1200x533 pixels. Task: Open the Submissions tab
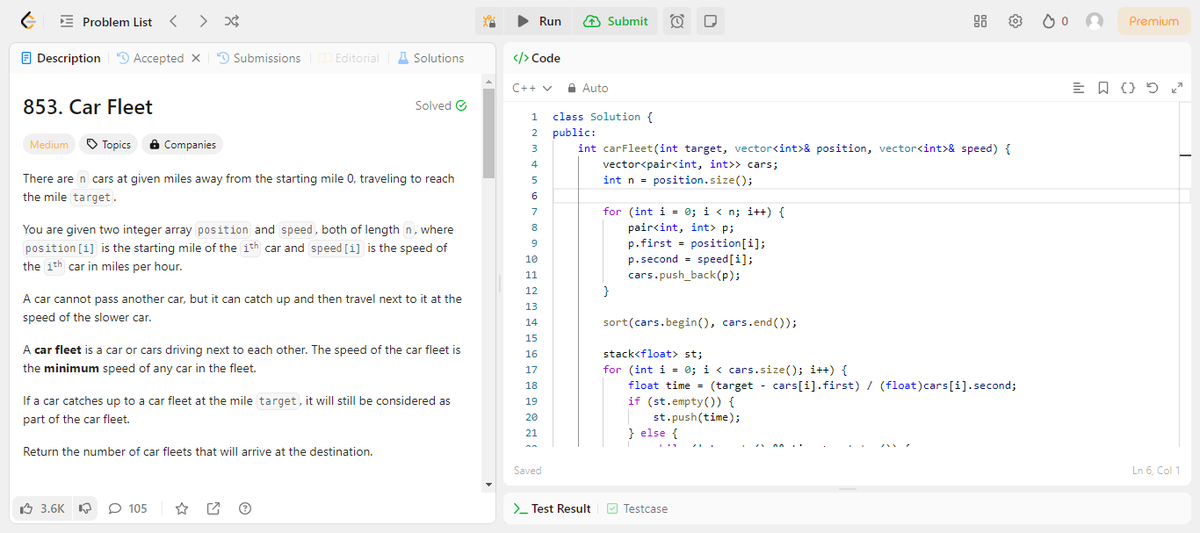pyautogui.click(x=258, y=58)
